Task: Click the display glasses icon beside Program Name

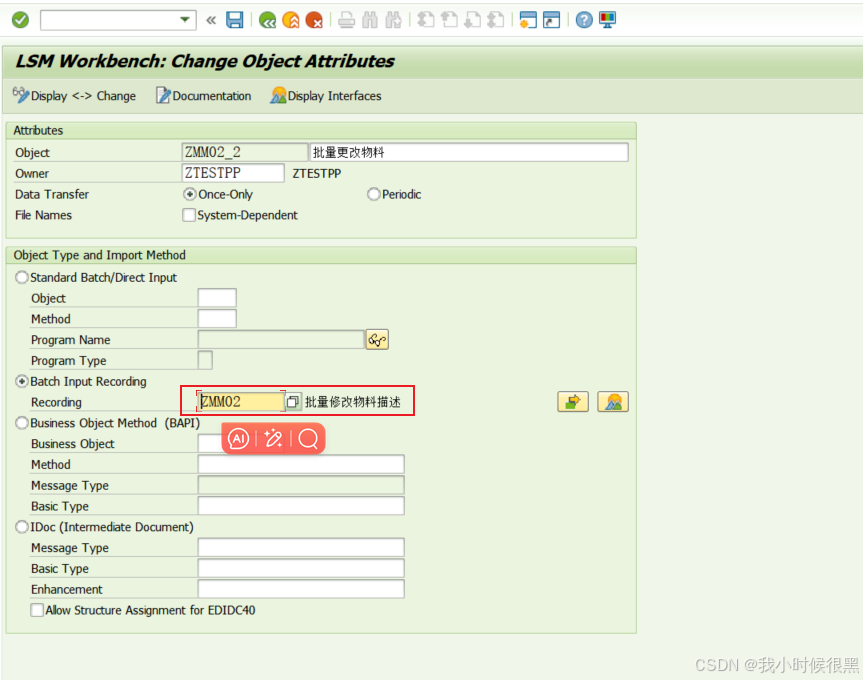Action: point(377,339)
